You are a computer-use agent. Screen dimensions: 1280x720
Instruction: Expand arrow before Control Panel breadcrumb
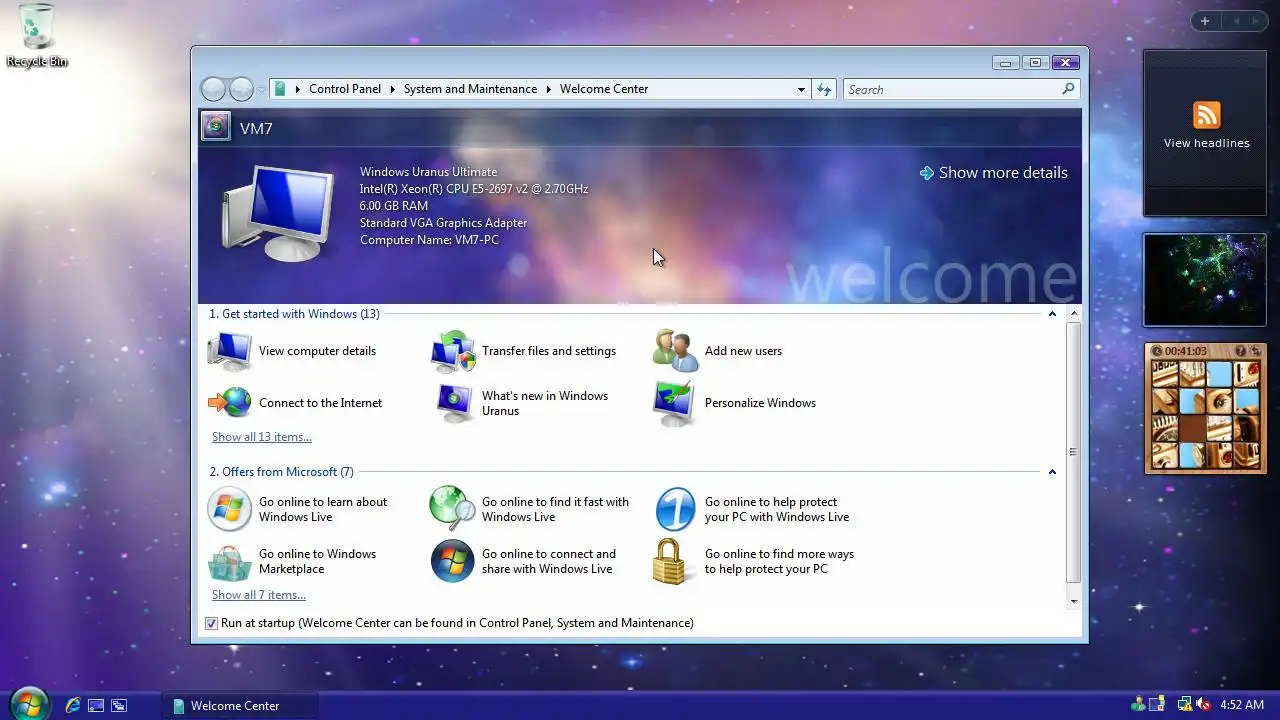tap(297, 89)
